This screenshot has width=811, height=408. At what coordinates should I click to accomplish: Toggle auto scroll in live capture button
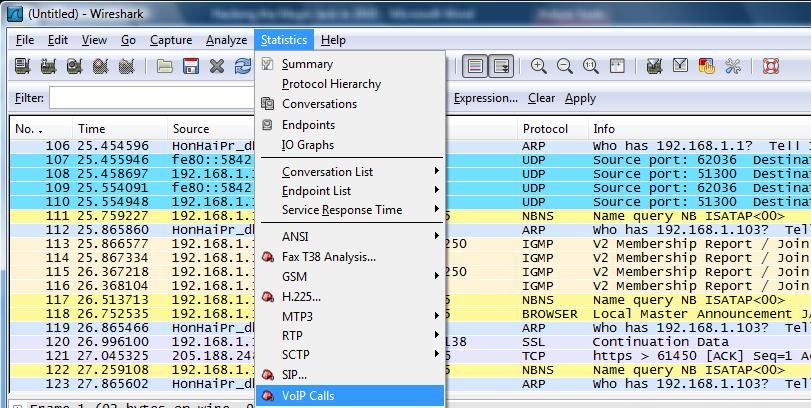click(501, 66)
